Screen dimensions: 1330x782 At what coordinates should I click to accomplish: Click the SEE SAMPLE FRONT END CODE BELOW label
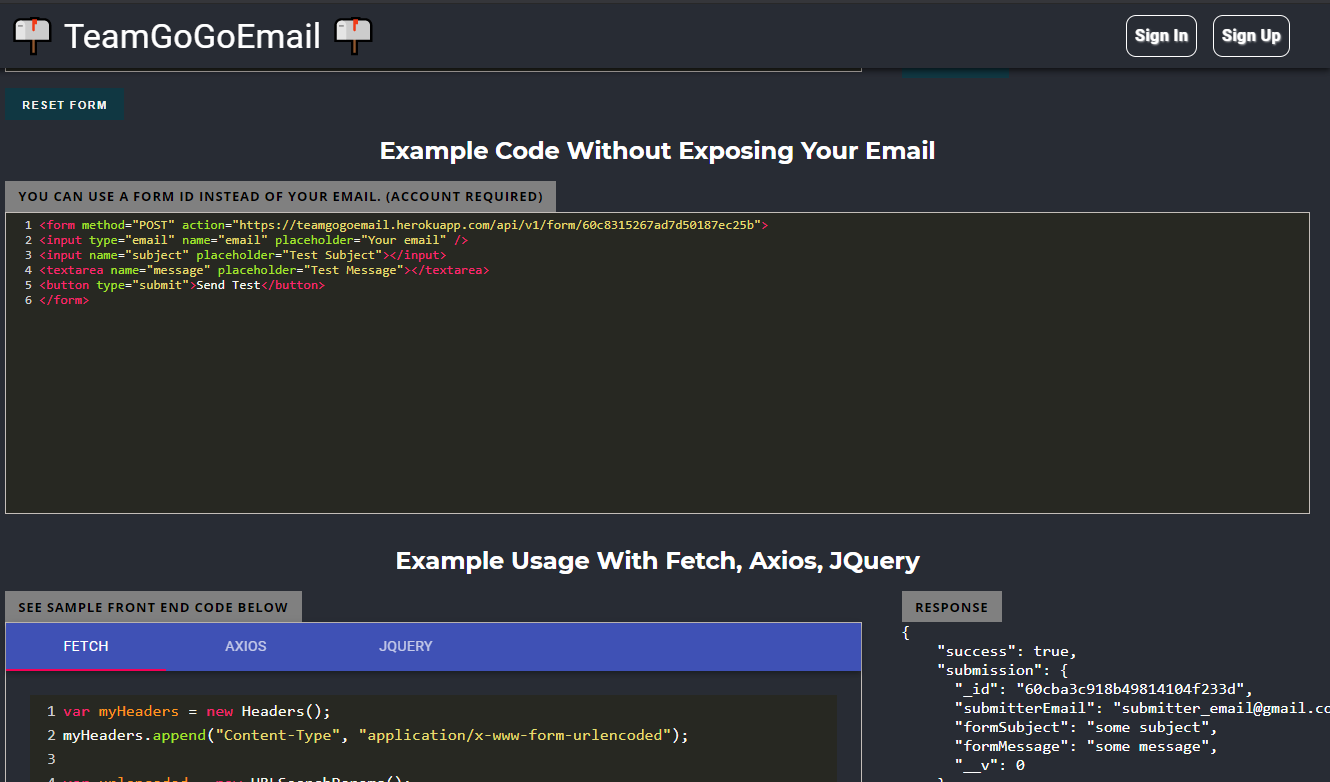tap(153, 606)
